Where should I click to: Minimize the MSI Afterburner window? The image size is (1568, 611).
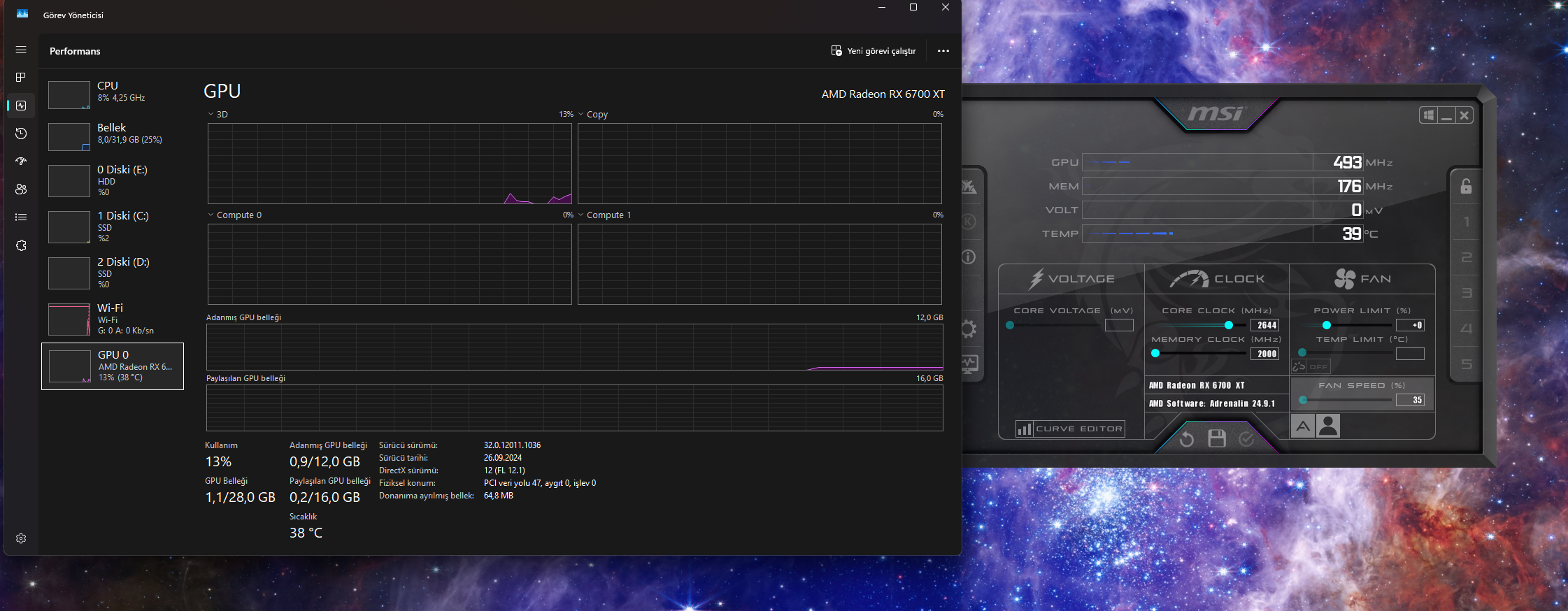[1446, 115]
